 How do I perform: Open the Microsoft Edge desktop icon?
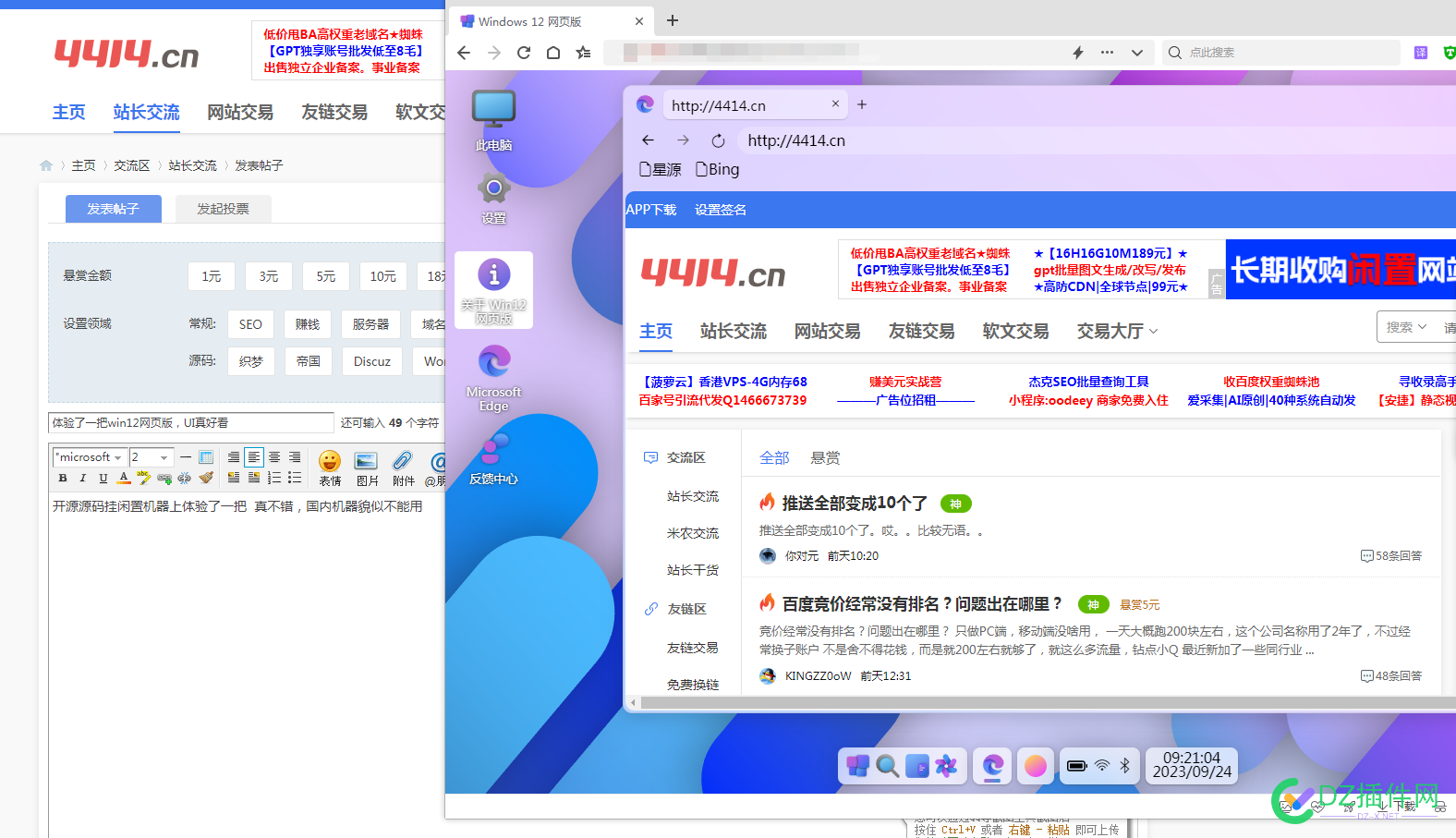tap(493, 378)
